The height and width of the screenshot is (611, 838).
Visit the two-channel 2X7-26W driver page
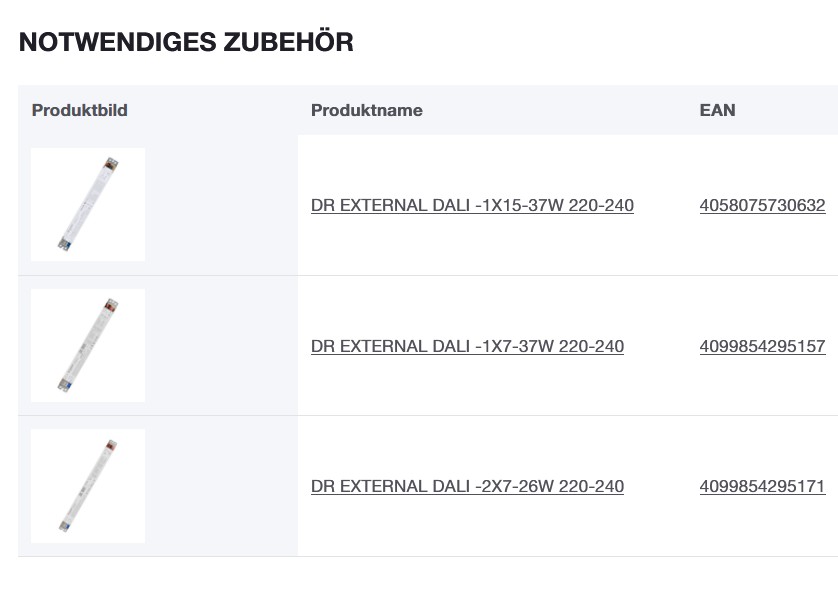[x=467, y=486]
